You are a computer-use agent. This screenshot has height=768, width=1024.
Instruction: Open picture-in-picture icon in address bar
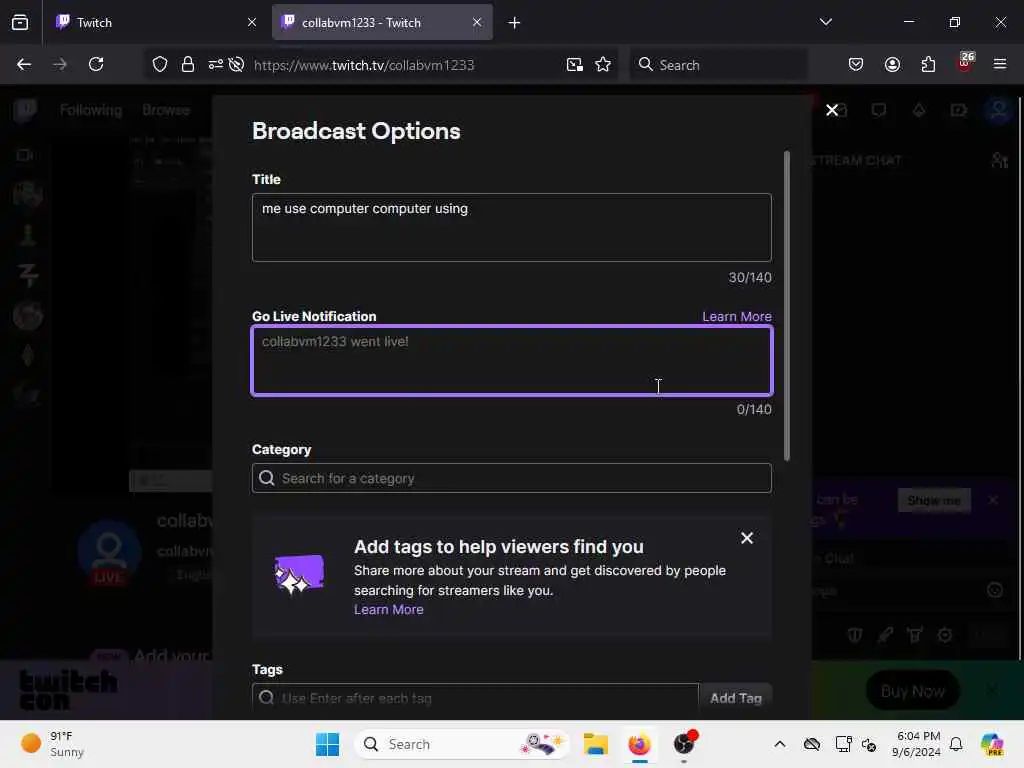click(575, 64)
